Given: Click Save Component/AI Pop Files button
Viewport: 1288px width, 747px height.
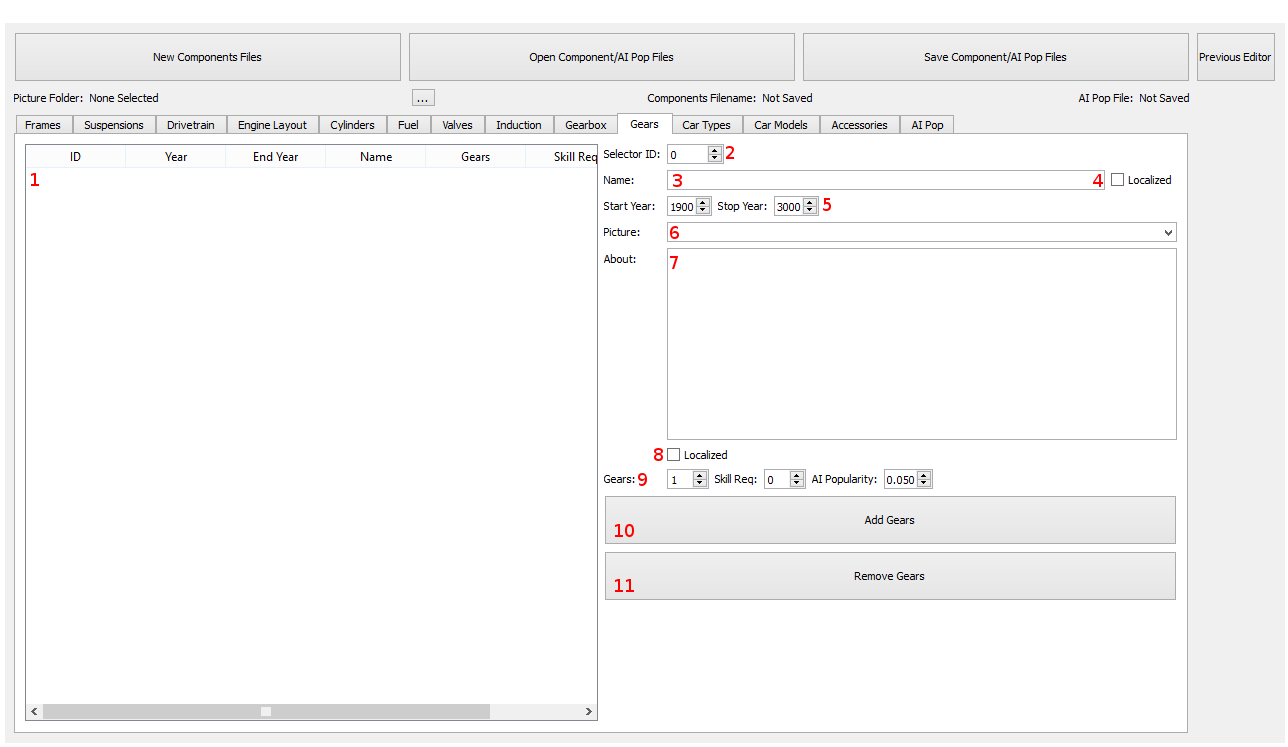Looking at the screenshot, I should point(995,57).
